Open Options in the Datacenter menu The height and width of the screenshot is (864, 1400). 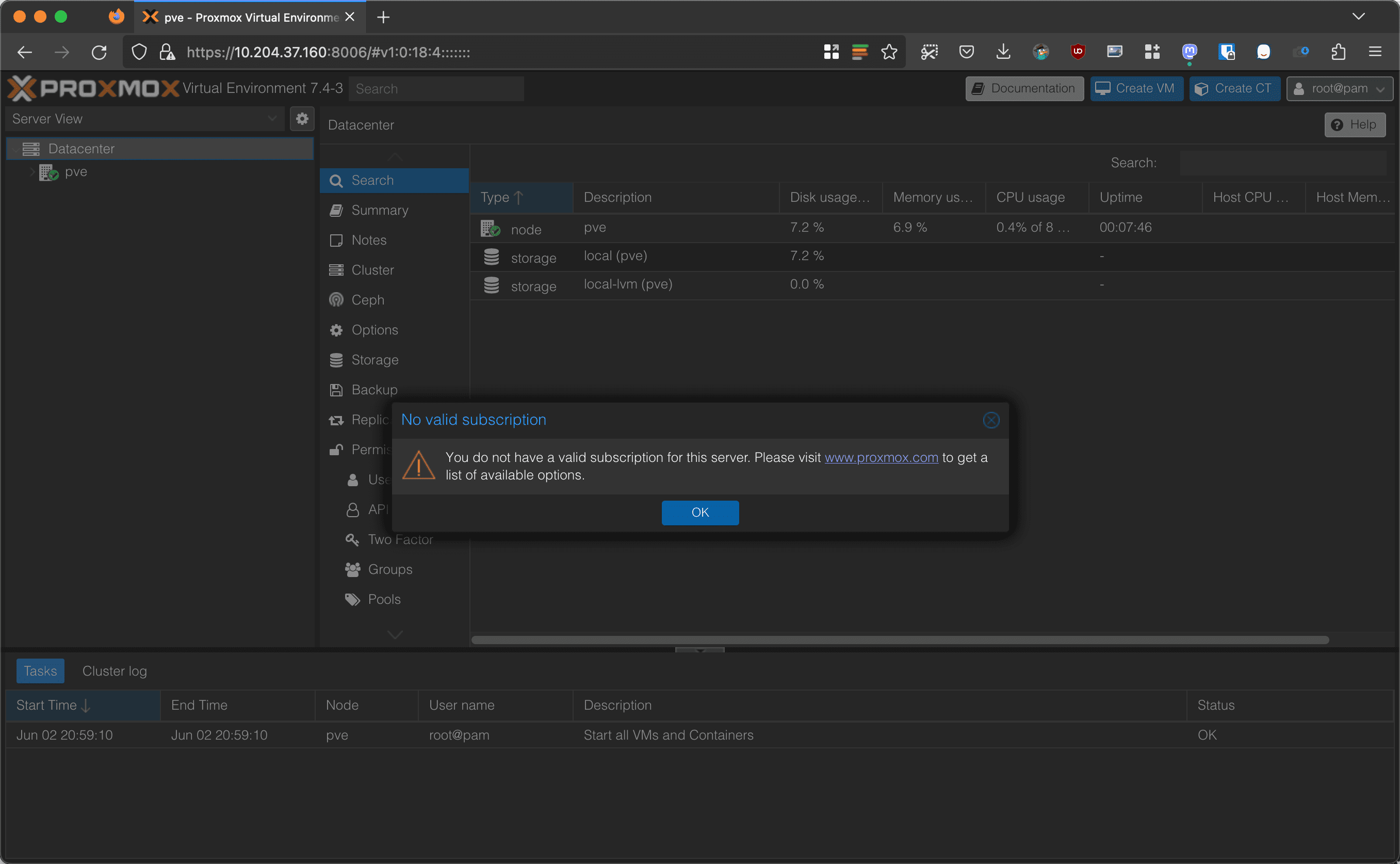(x=394, y=330)
